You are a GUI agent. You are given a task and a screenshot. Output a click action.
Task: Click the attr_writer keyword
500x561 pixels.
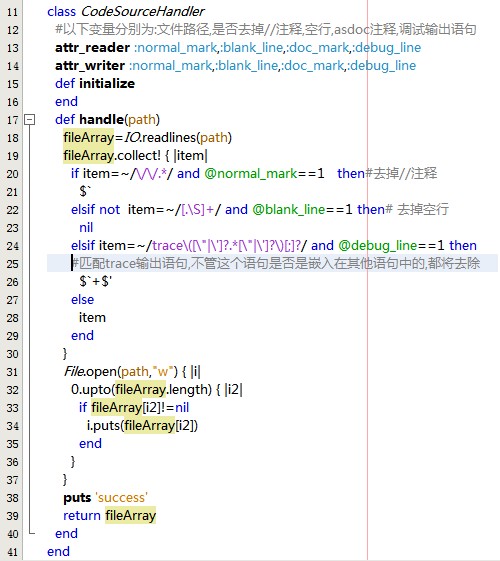[90, 66]
